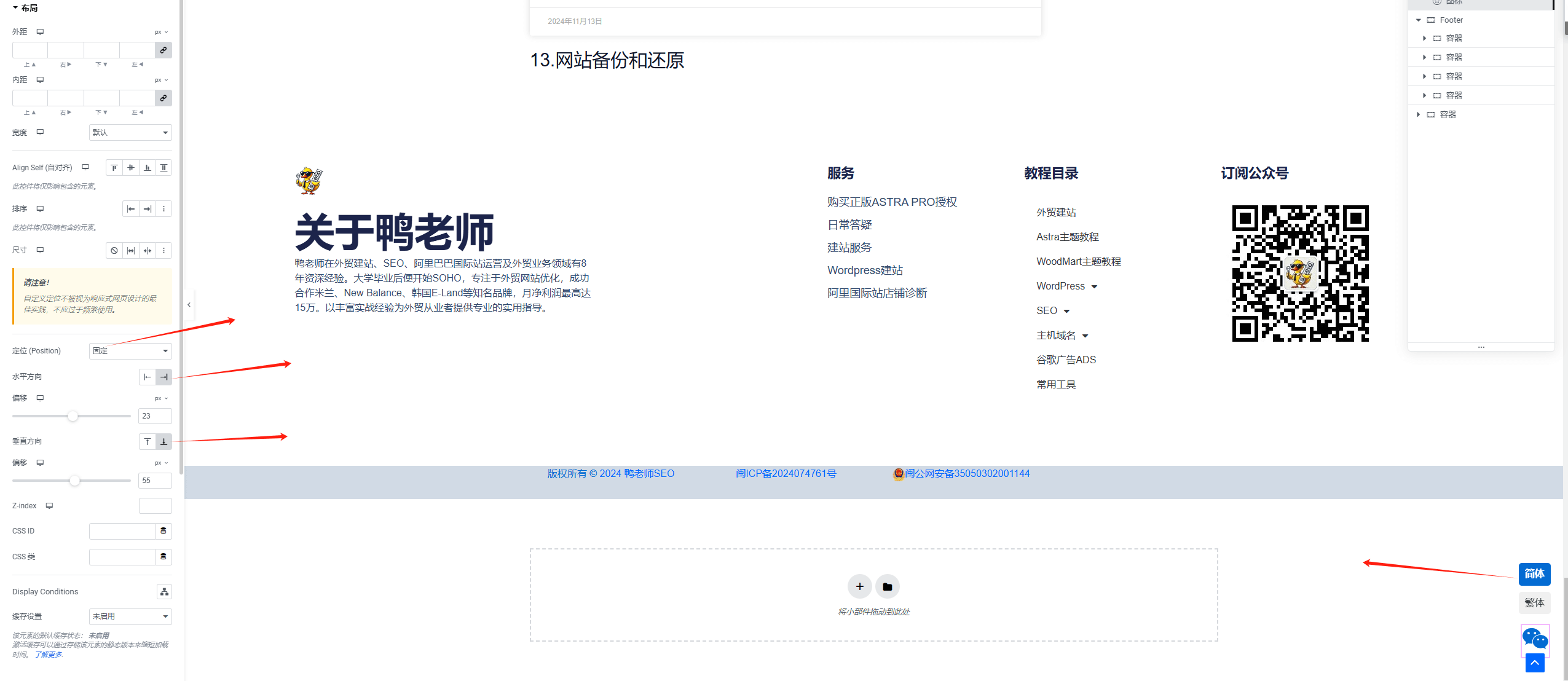1568x681 pixels.
Task: Click the QR code image under 订阅公众号
Action: pyautogui.click(x=1300, y=274)
